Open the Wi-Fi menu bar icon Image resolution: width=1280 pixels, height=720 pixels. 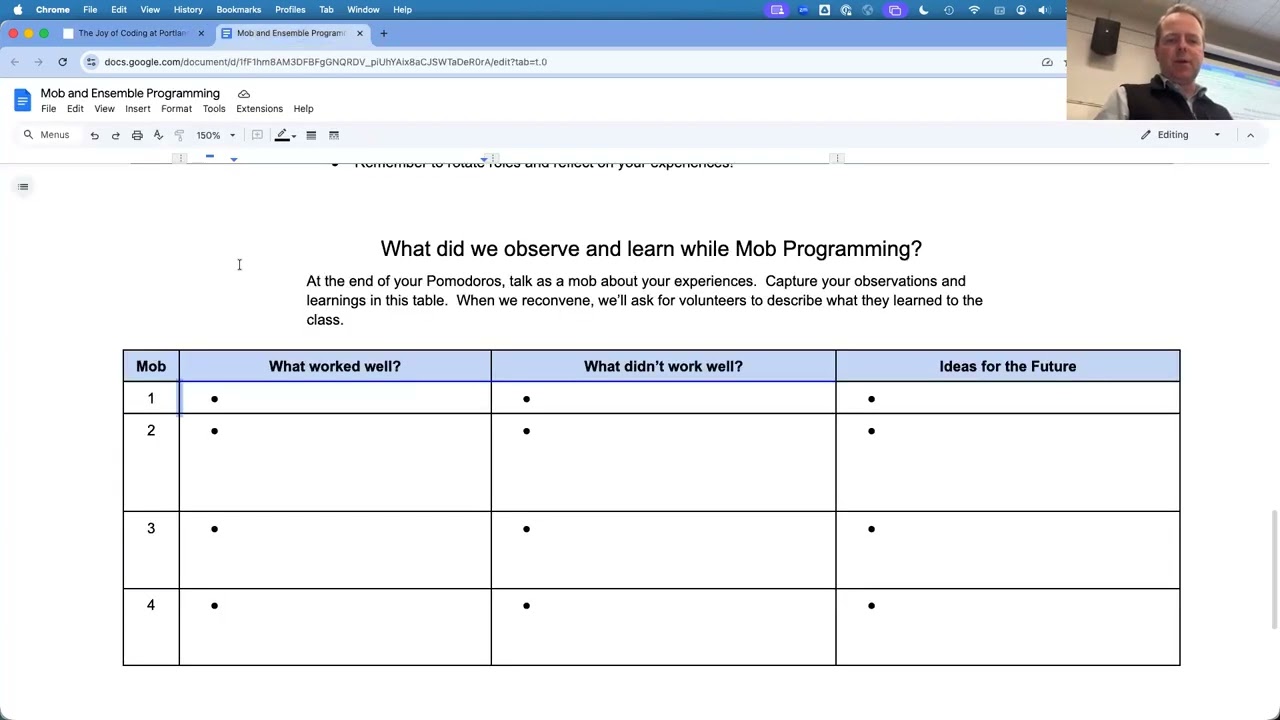click(x=974, y=10)
